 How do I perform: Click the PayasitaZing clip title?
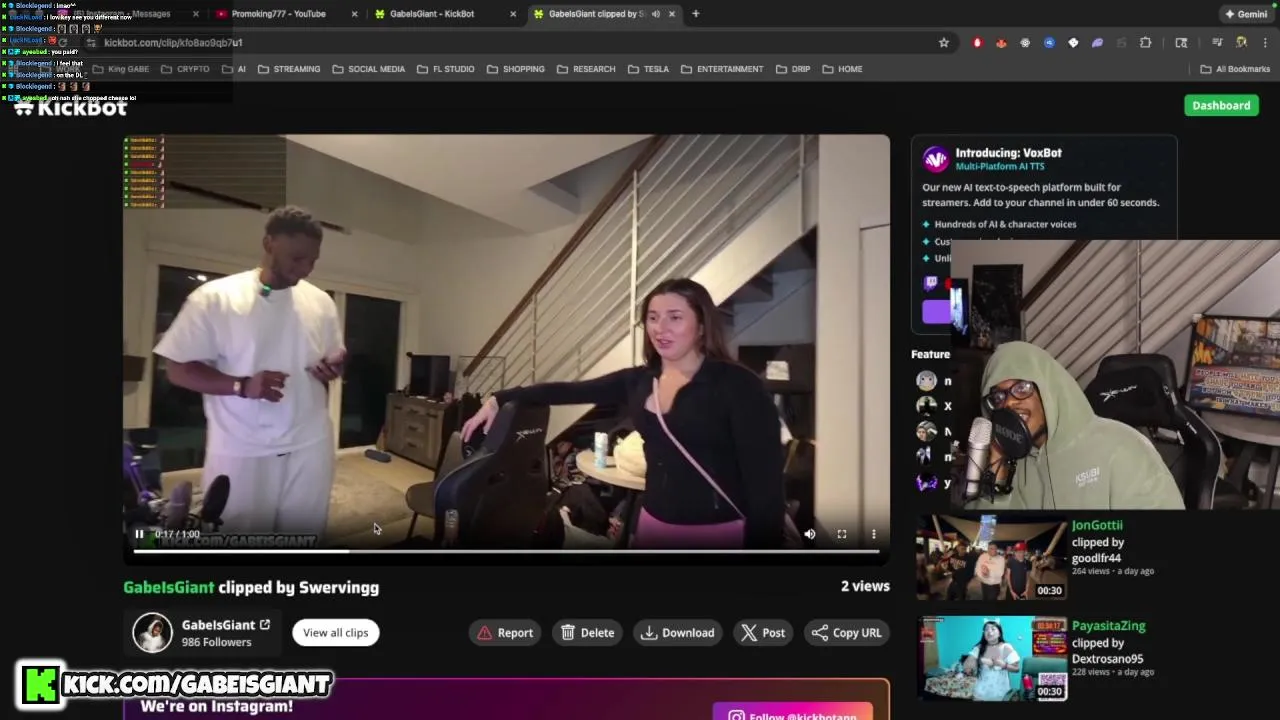1108,626
